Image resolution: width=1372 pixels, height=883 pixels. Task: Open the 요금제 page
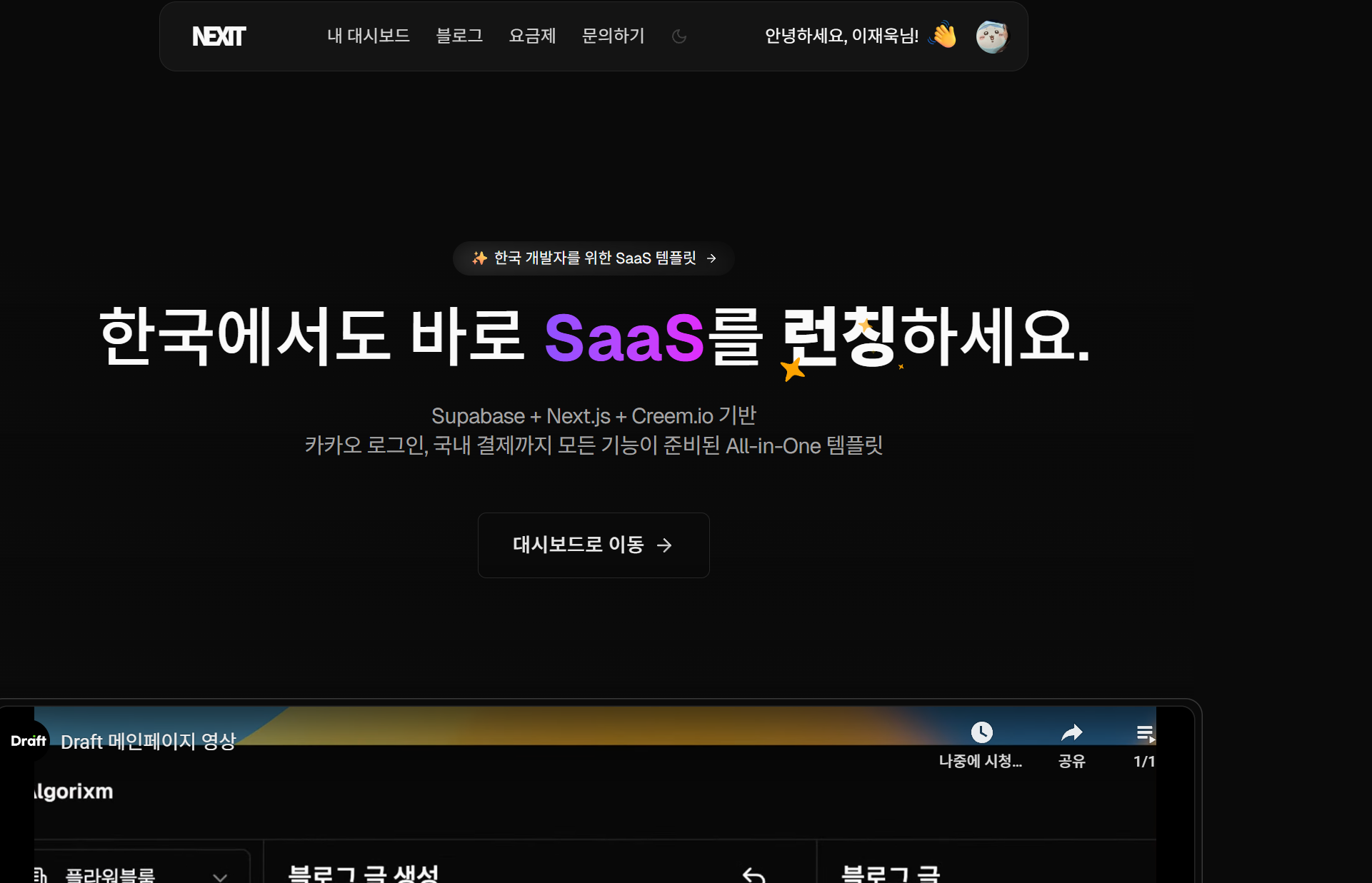(x=532, y=36)
